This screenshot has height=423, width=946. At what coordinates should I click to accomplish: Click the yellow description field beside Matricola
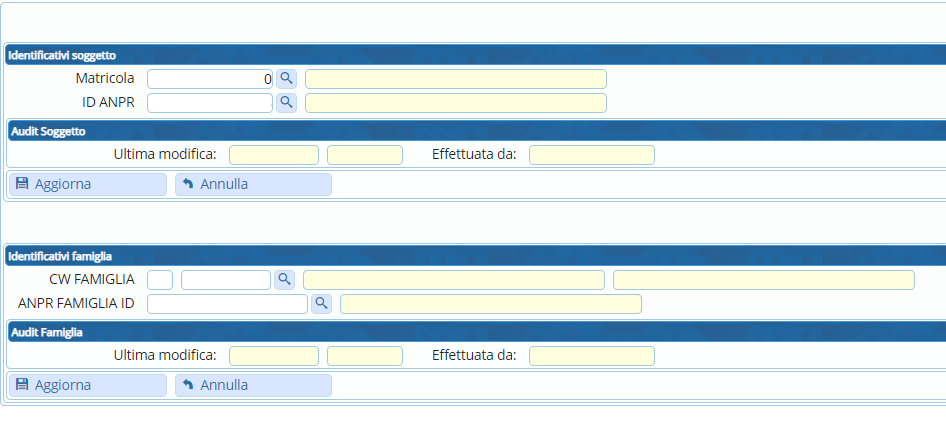pos(456,78)
